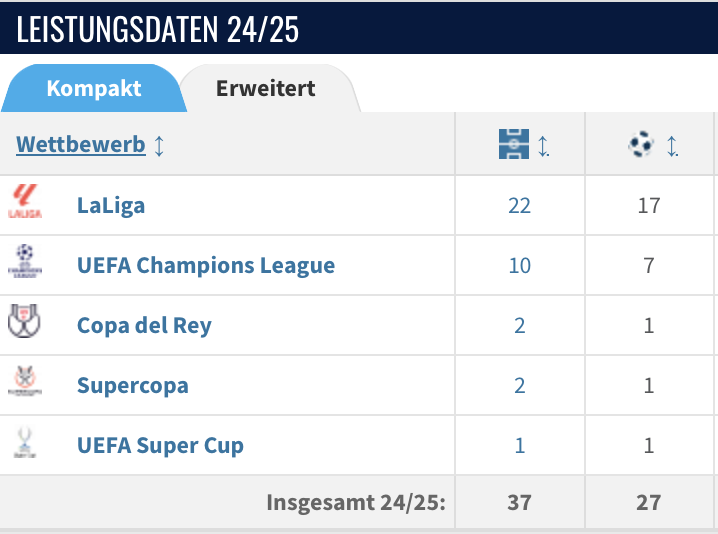Click the 22 LaLiga appearances number
The image size is (718, 534).
[519, 206]
